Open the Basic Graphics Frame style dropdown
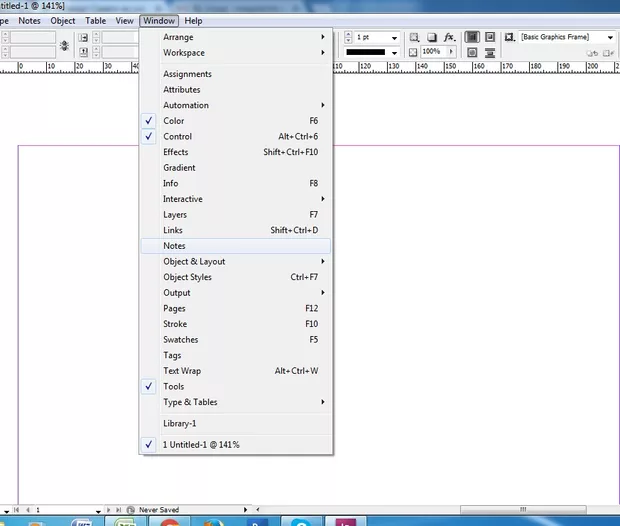620x526 pixels. [610, 38]
